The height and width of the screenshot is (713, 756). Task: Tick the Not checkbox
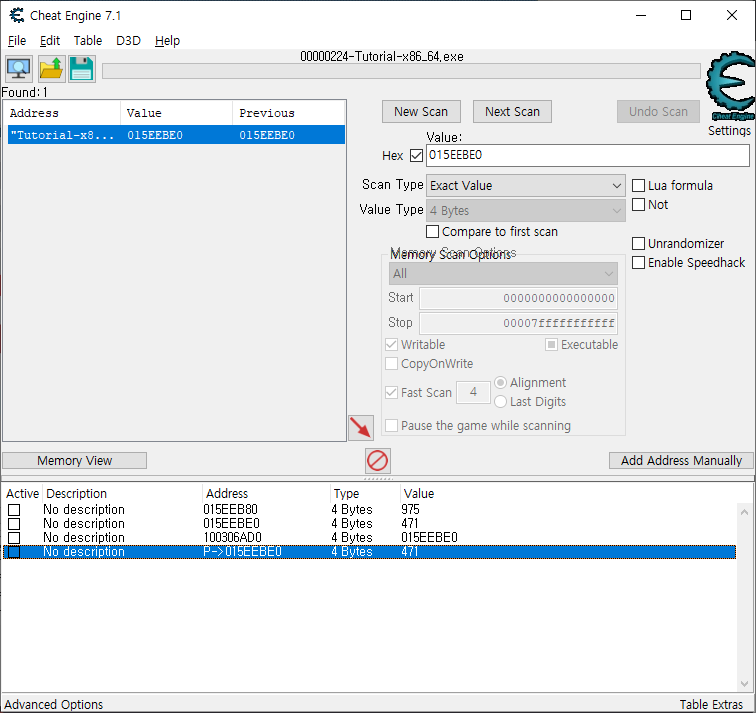click(638, 205)
